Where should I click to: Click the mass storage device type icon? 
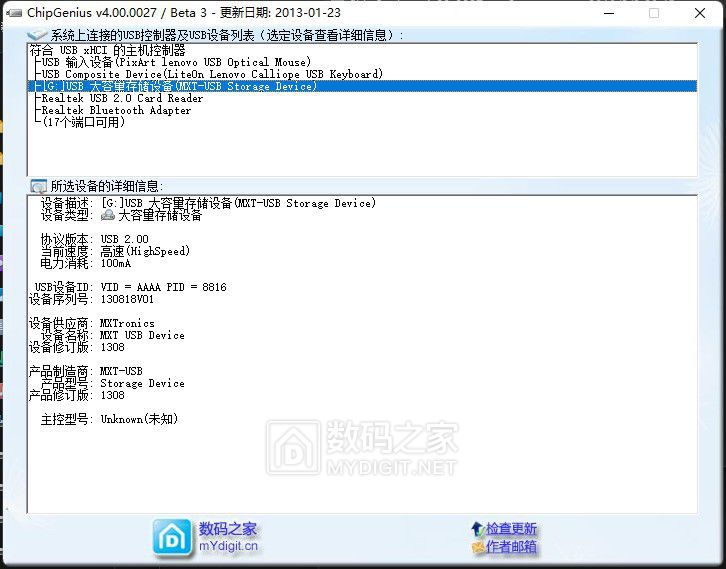click(108, 215)
